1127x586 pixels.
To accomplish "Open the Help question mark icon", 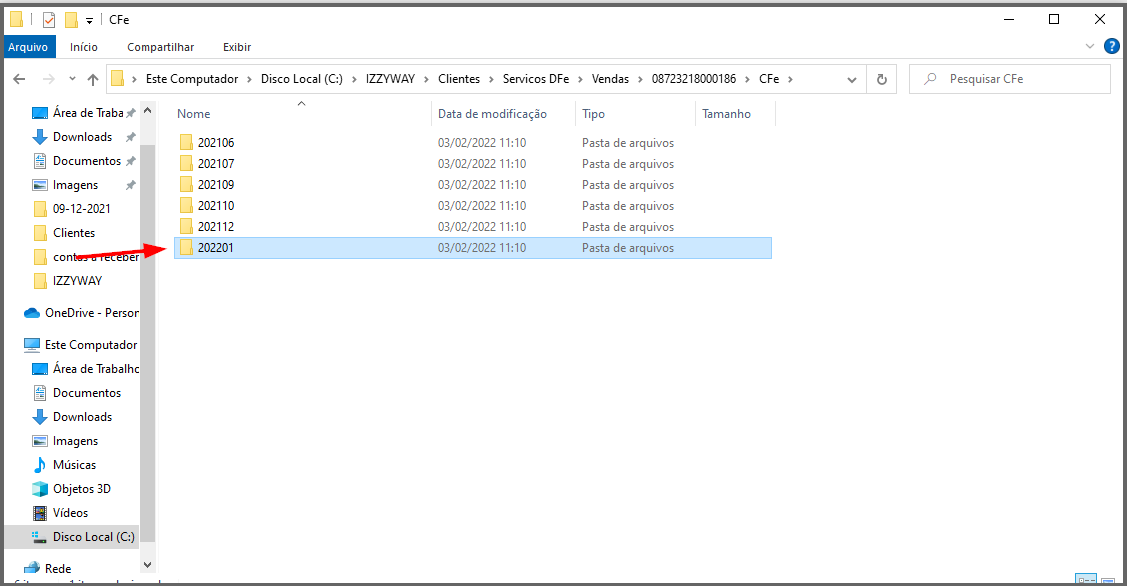I will [x=1111, y=46].
